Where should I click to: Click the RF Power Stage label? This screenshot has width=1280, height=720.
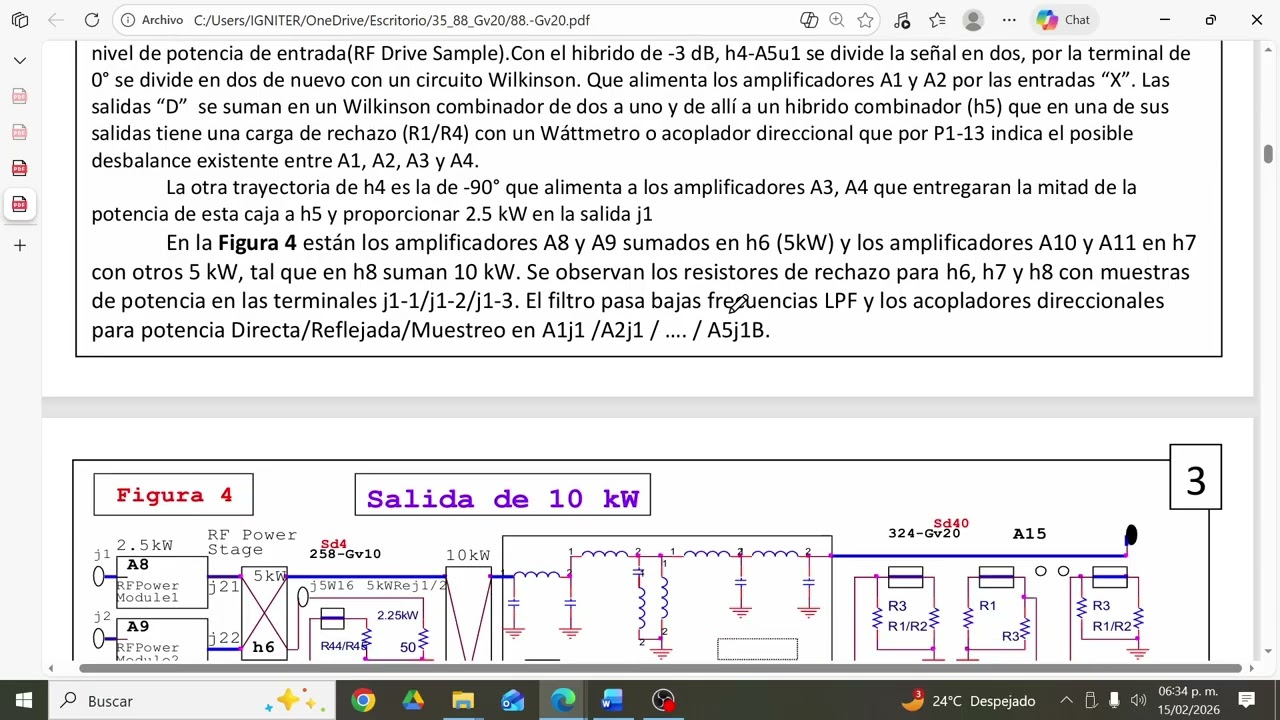[x=252, y=542]
